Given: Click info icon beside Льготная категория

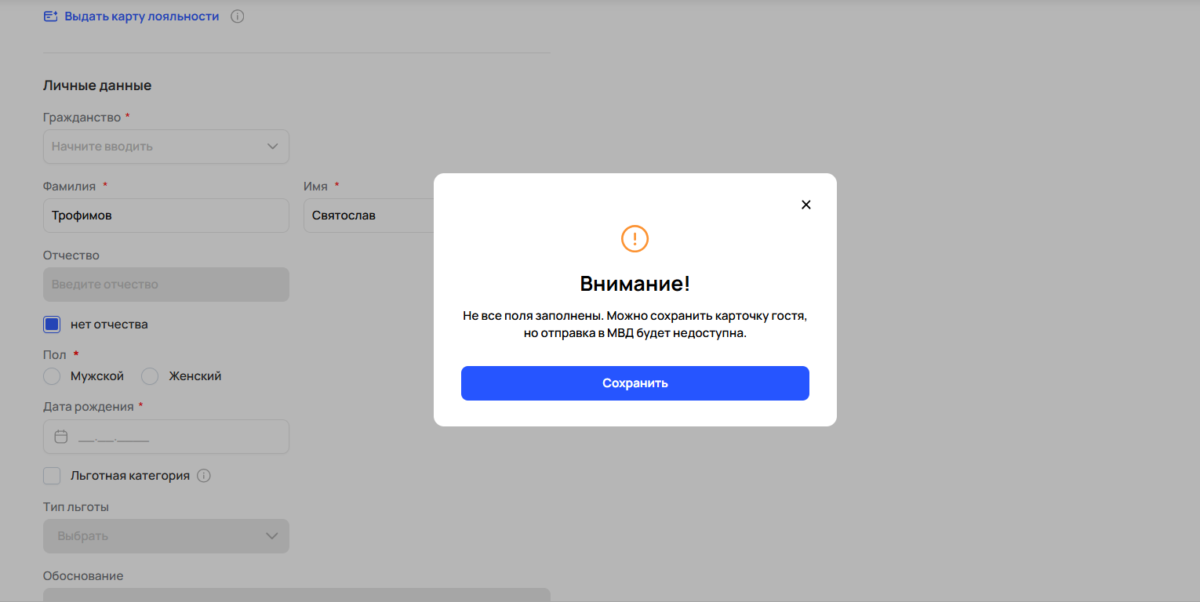Looking at the screenshot, I should pyautogui.click(x=204, y=476).
